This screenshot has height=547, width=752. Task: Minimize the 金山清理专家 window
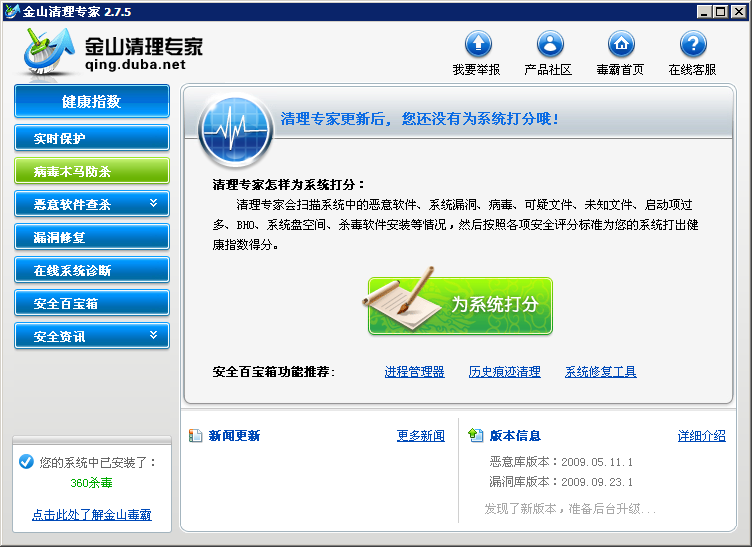(704, 12)
